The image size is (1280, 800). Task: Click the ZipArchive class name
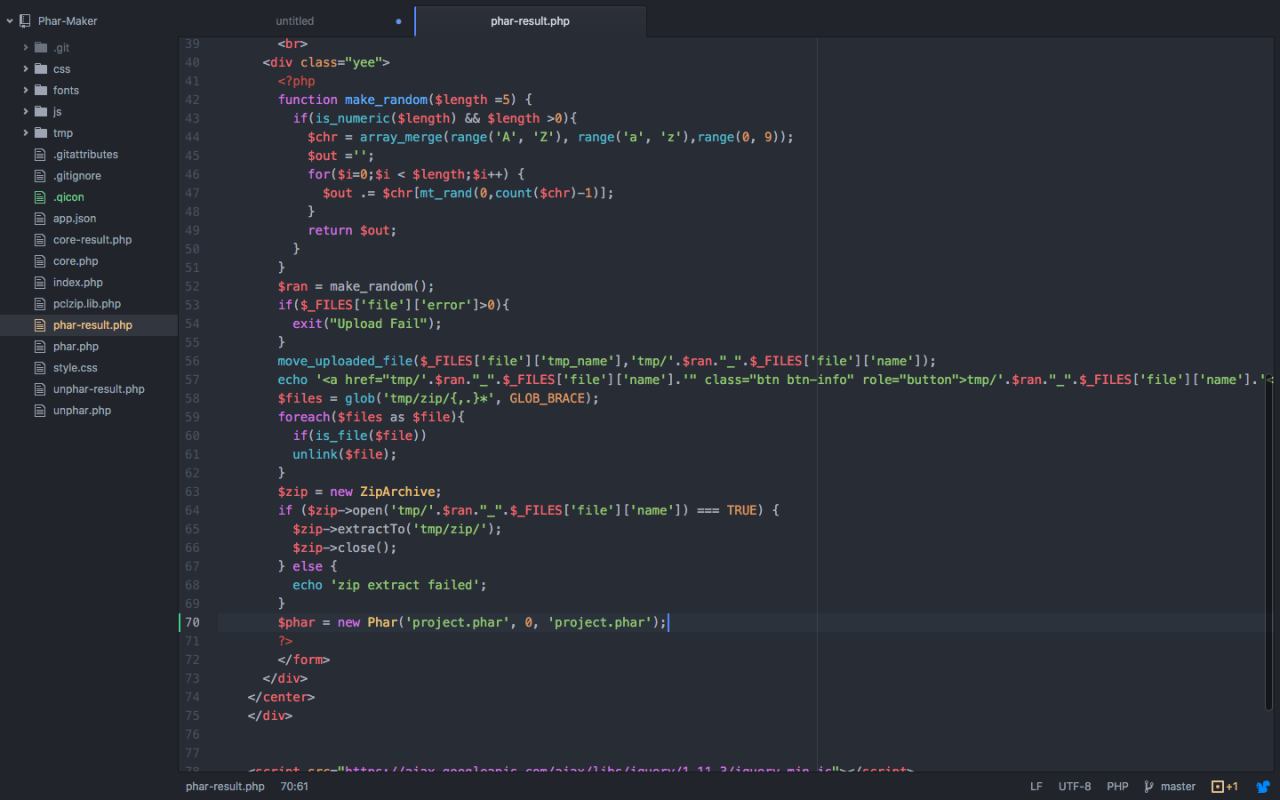397,491
